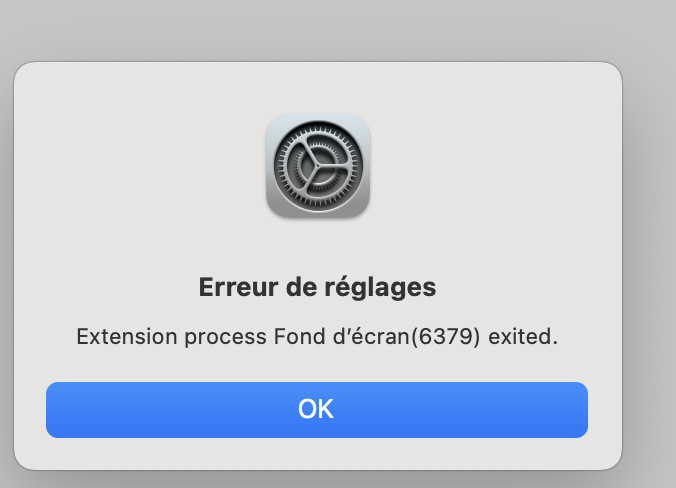
Task: Click the OK button
Action: point(317,410)
